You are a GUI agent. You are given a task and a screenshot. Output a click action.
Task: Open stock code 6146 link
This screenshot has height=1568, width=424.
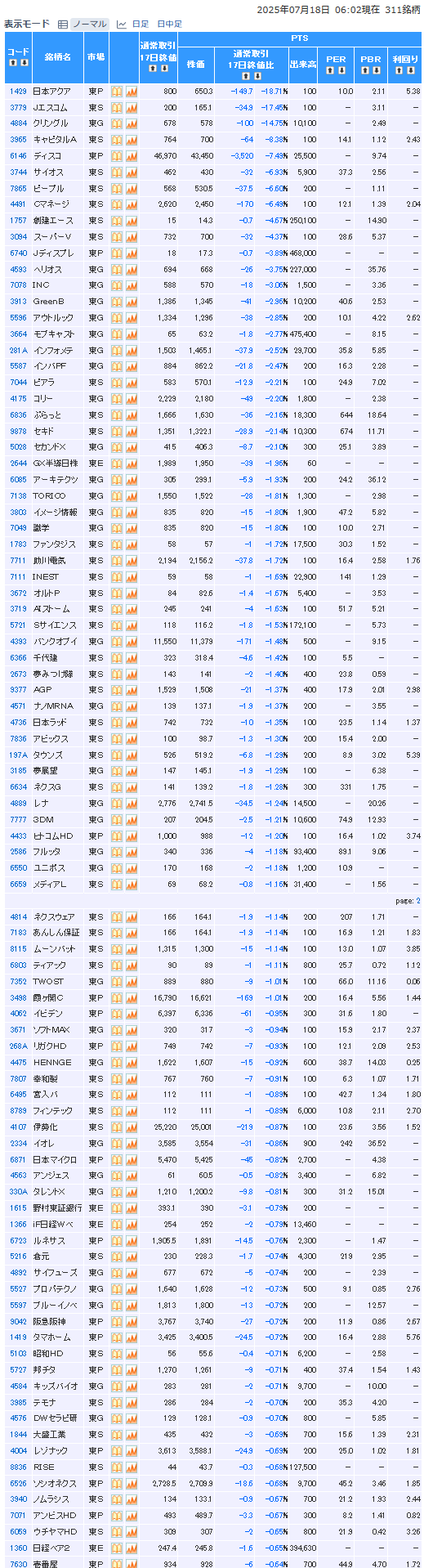[x=18, y=156]
